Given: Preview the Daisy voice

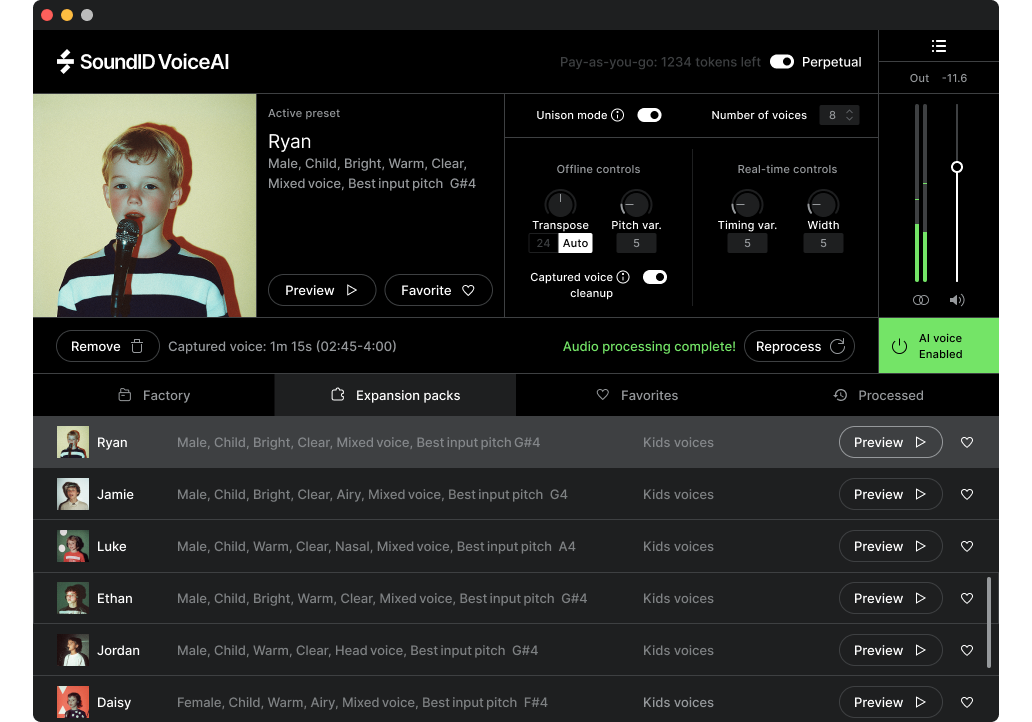Looking at the screenshot, I should (890, 702).
